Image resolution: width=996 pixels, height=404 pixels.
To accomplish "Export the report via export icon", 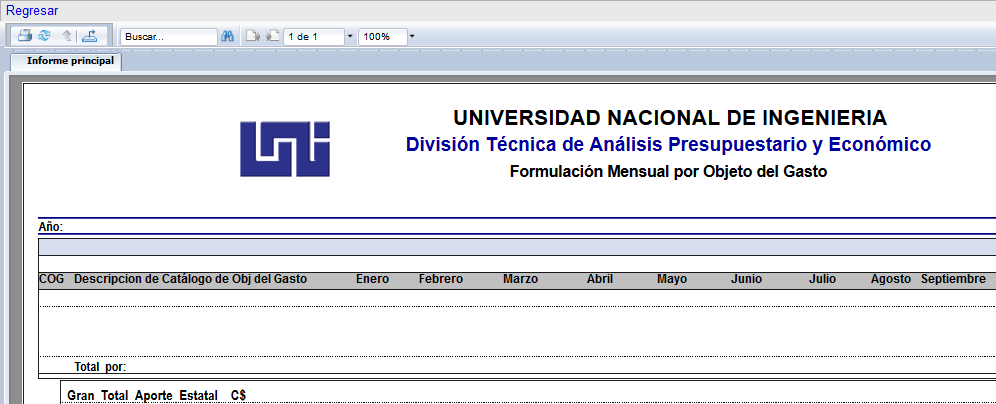I will pos(90,36).
